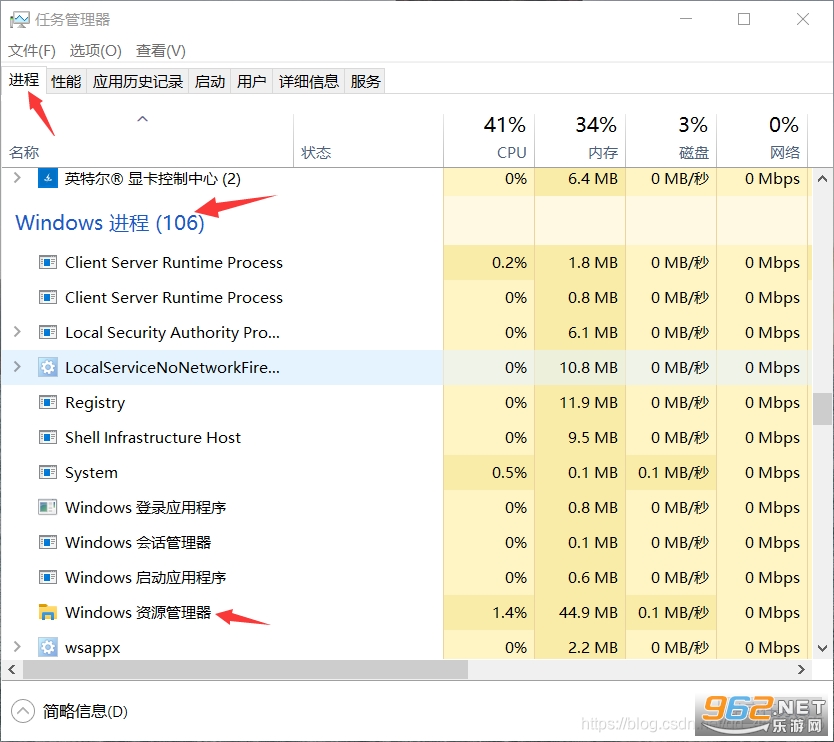This screenshot has height=742, width=834.
Task: Sort by the 名称 column header
Action: (147, 140)
